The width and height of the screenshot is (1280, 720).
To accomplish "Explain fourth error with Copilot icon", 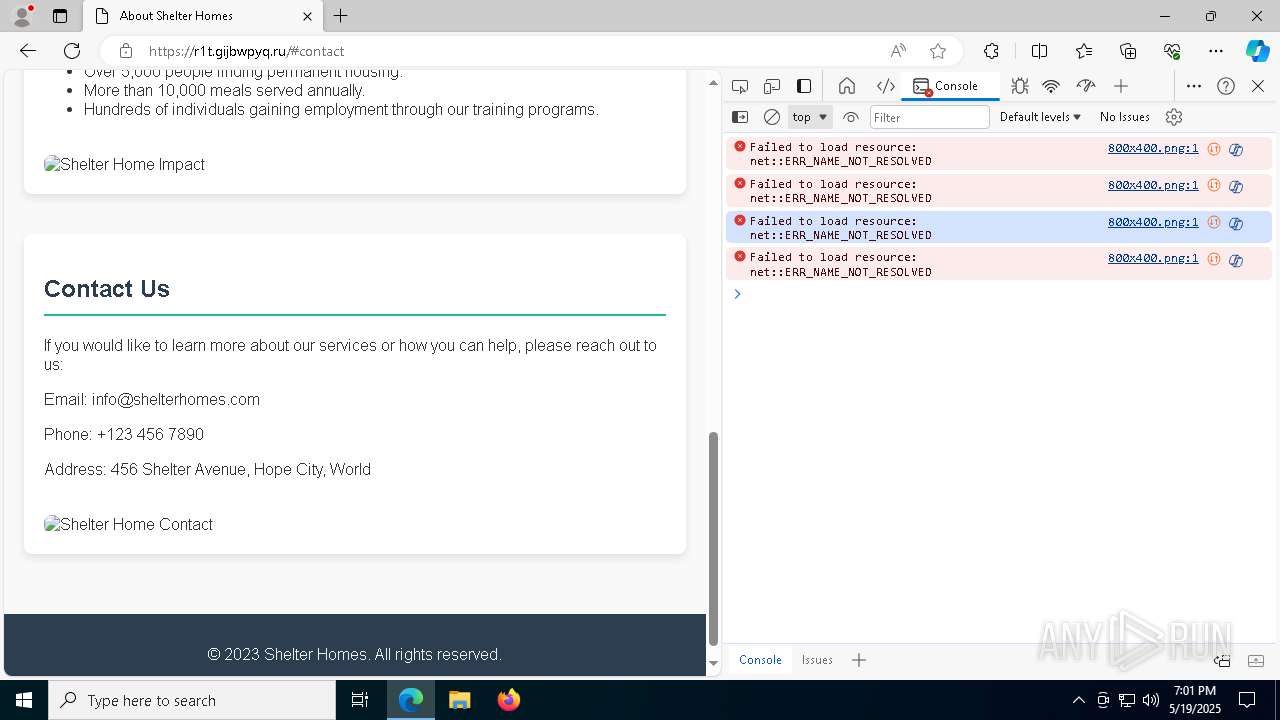I will click(x=1236, y=260).
